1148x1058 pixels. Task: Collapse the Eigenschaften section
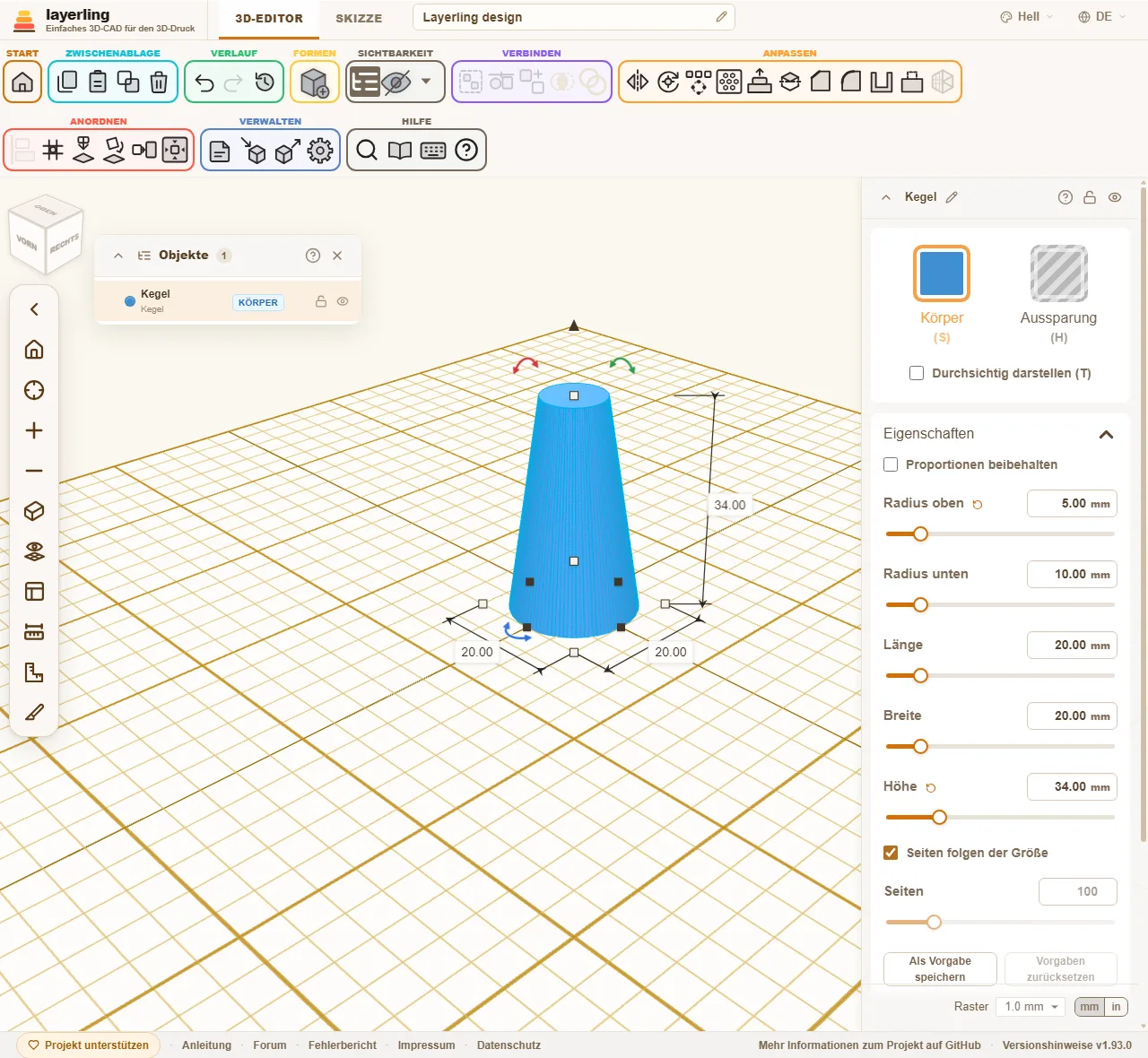pos(1106,434)
